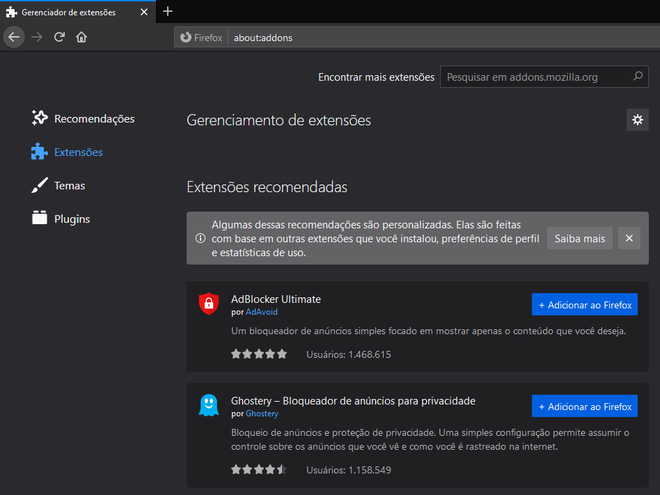Open the Extensões sidebar section
This screenshot has width=660, height=495.
tap(67, 152)
